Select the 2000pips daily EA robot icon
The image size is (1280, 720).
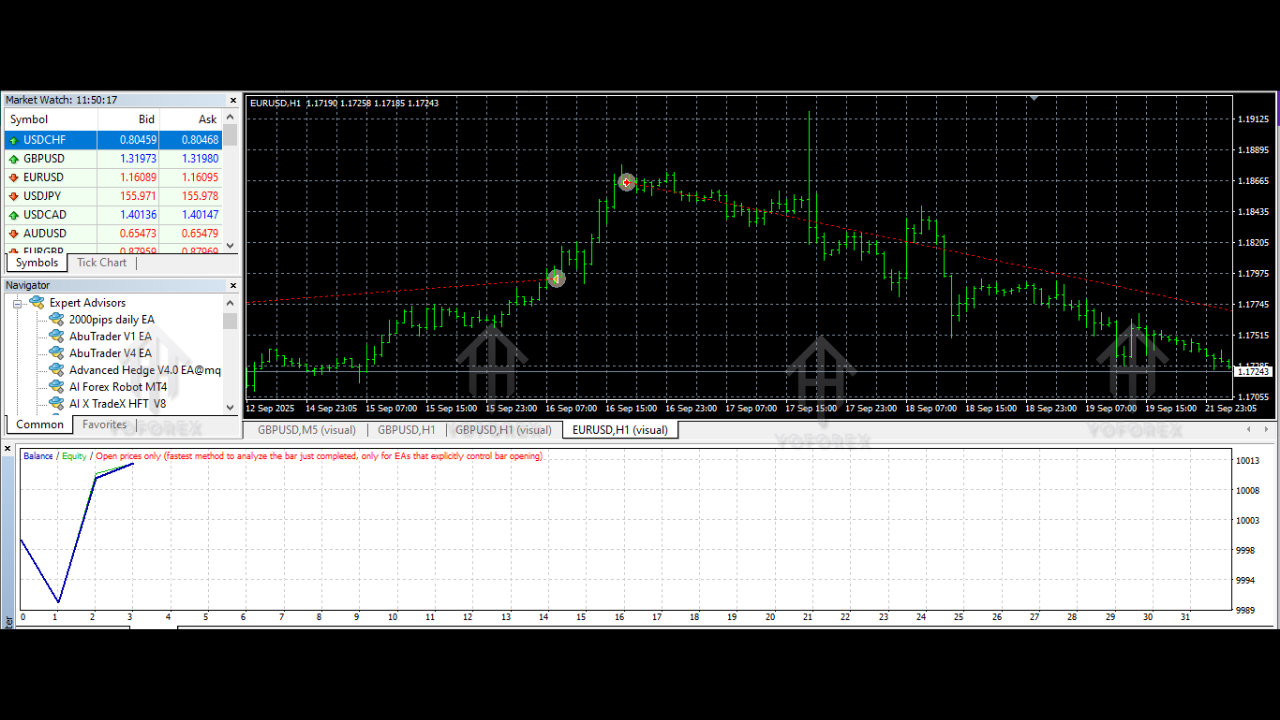pos(56,319)
